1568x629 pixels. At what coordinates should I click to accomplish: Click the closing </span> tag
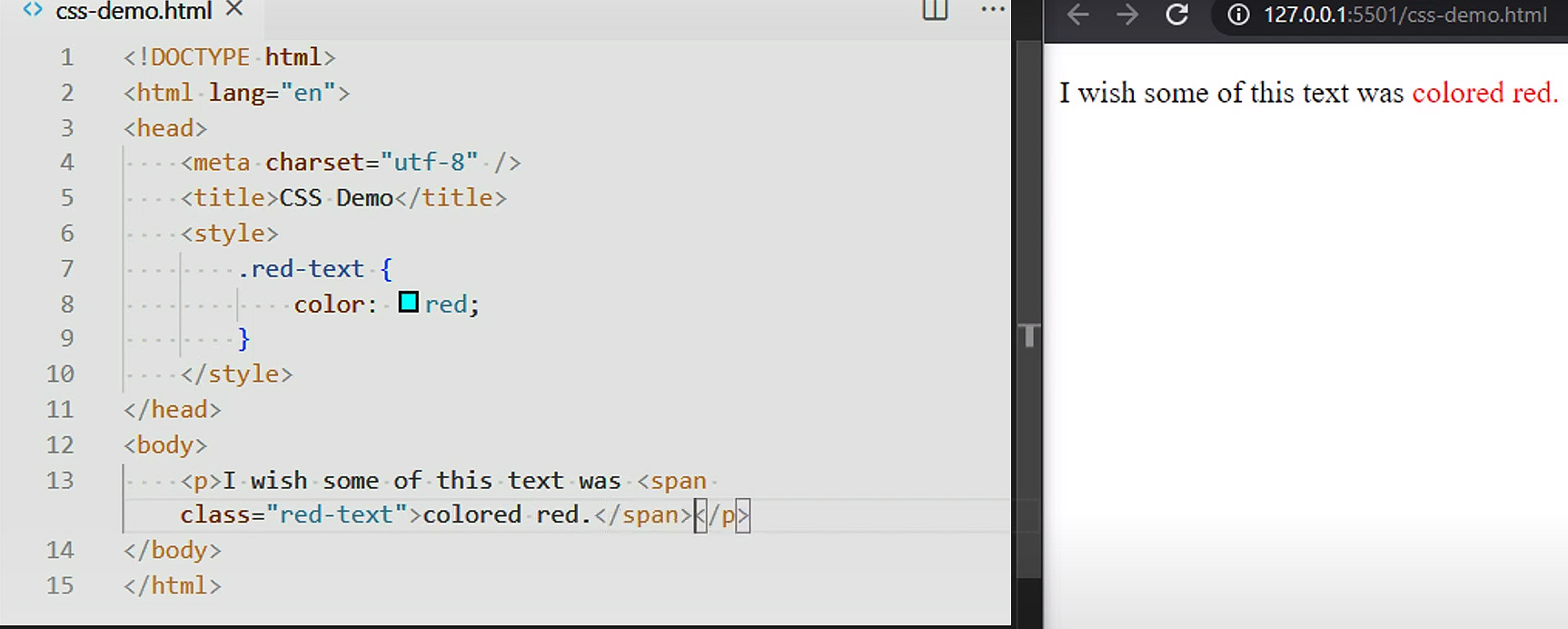click(642, 515)
